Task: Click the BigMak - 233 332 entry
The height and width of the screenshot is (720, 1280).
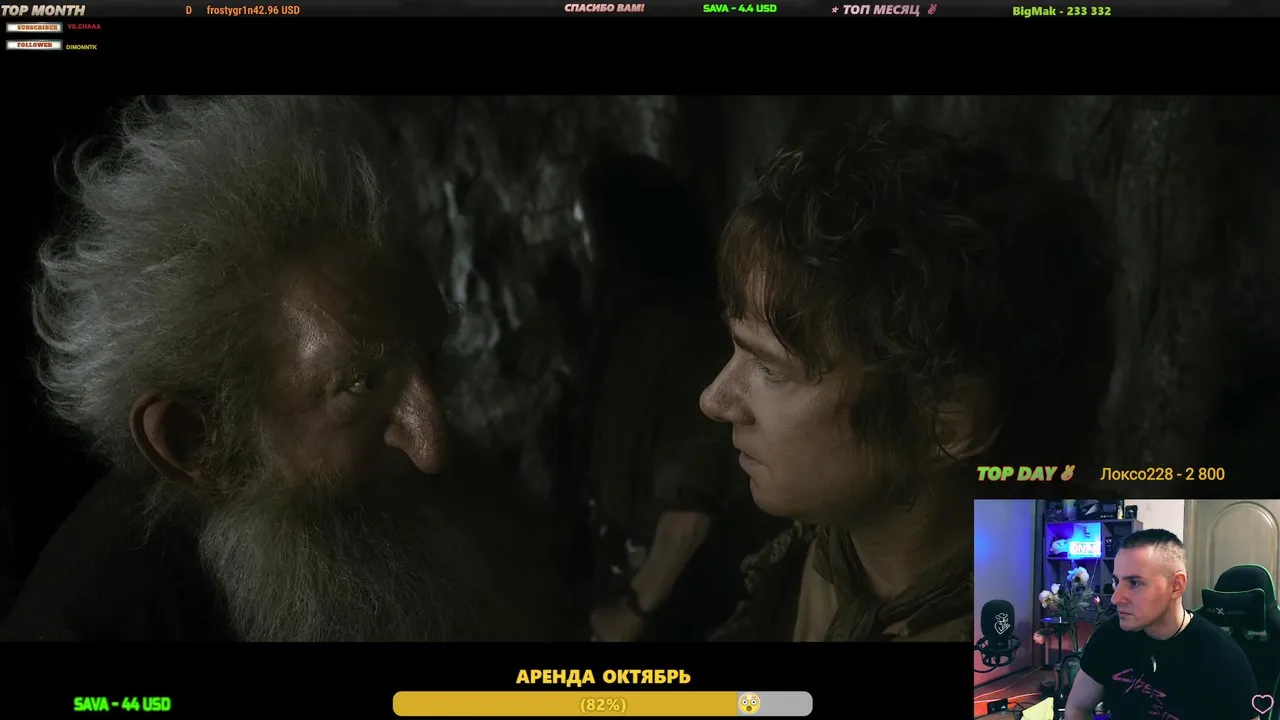Action: (x=1062, y=11)
